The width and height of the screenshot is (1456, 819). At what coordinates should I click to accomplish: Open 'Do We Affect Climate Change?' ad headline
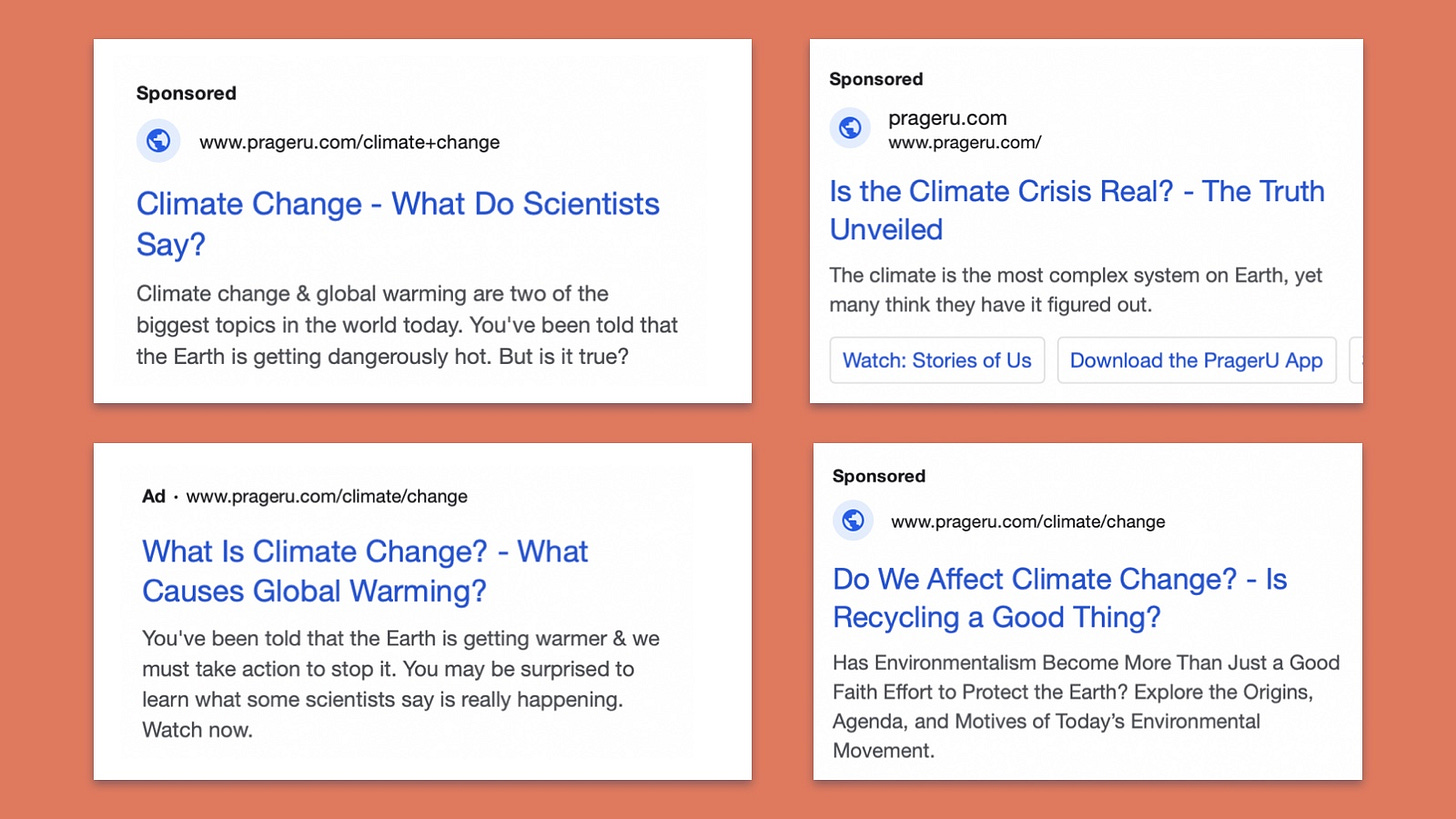pyautogui.click(x=1059, y=598)
